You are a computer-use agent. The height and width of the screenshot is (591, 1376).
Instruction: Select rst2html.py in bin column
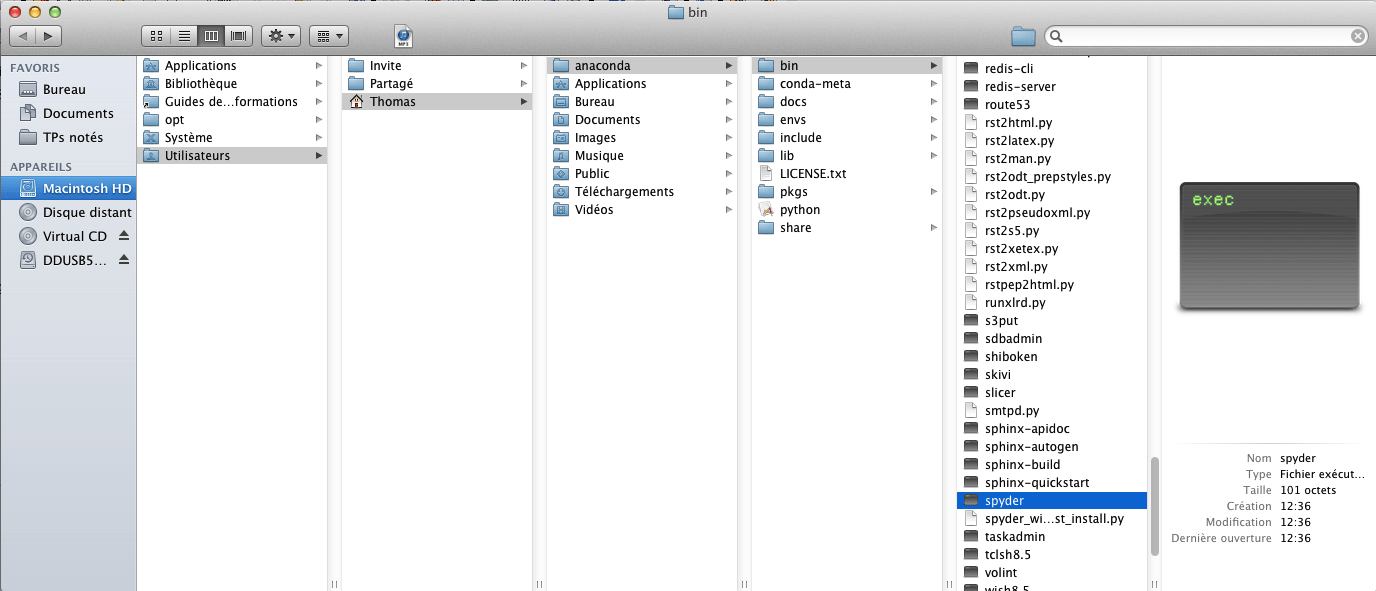tap(1052, 123)
